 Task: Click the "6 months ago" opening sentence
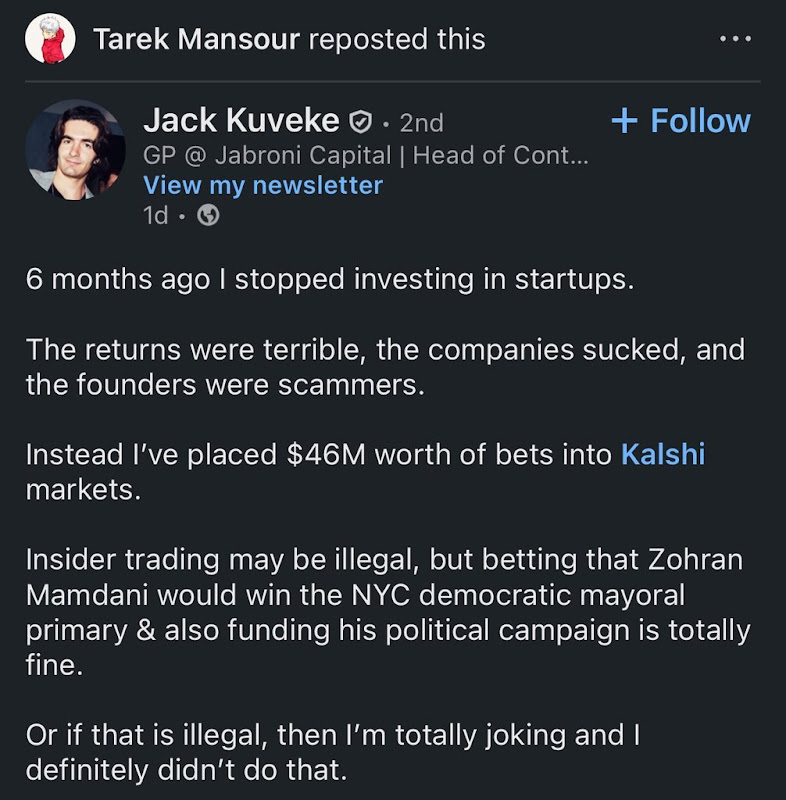coord(330,279)
